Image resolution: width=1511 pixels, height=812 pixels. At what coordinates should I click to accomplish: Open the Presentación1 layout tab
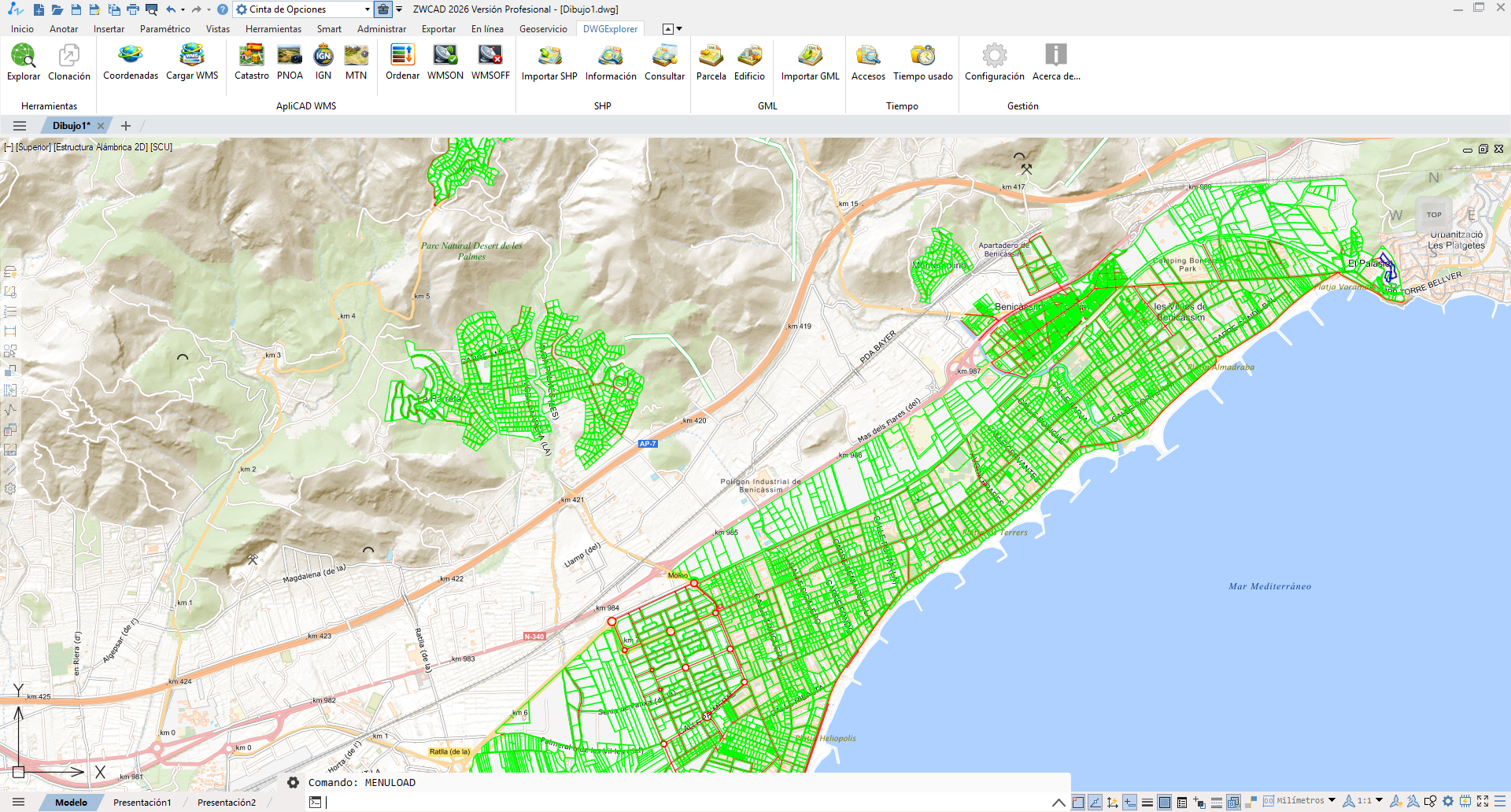[142, 803]
